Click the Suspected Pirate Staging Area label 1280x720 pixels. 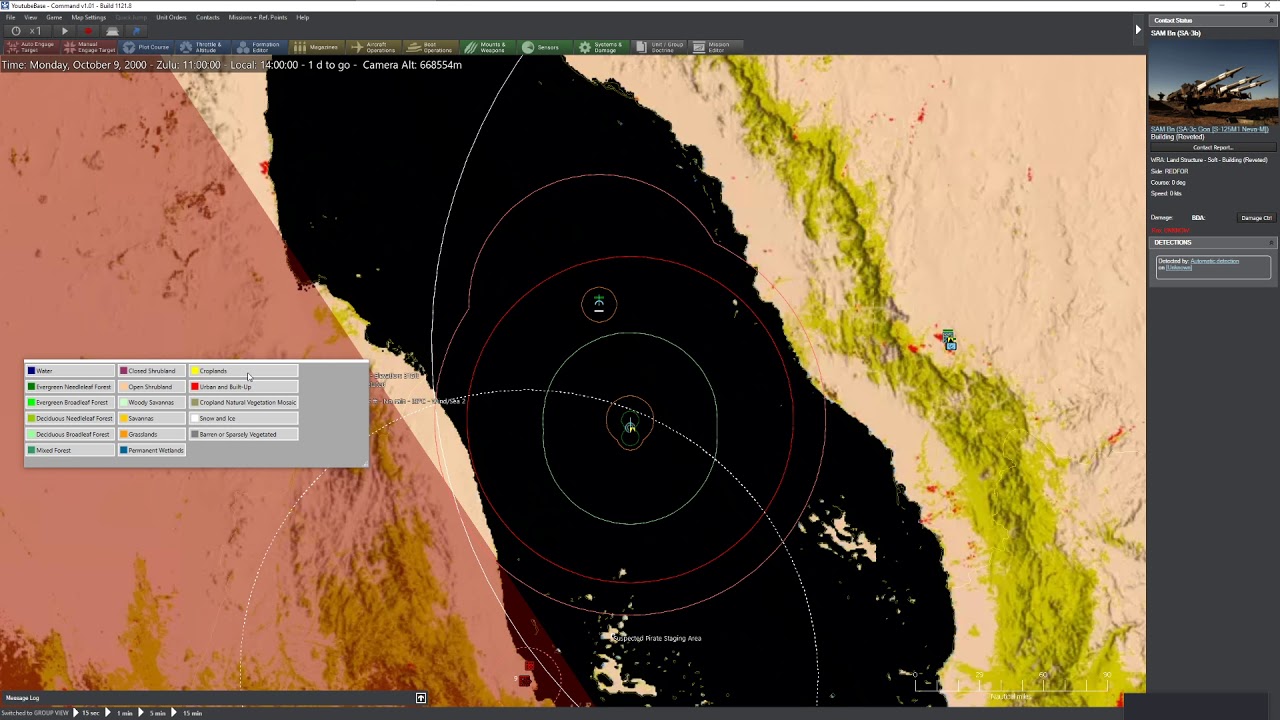coord(657,638)
